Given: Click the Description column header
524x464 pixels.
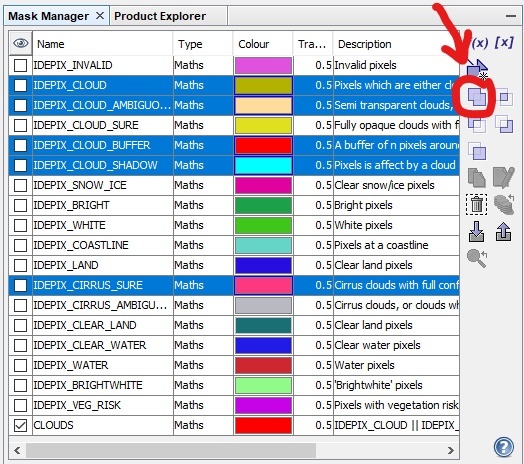Looking at the screenshot, I should click(396, 44).
